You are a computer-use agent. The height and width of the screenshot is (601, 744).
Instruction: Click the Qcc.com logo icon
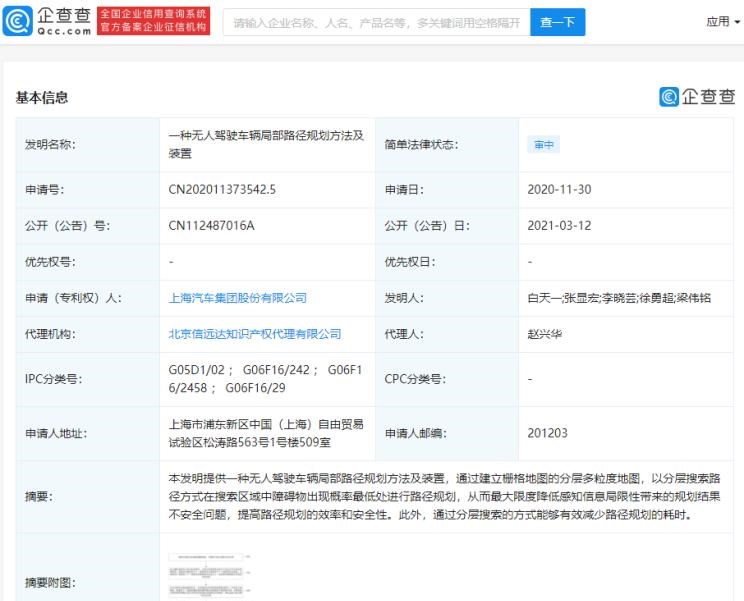tap(18, 21)
